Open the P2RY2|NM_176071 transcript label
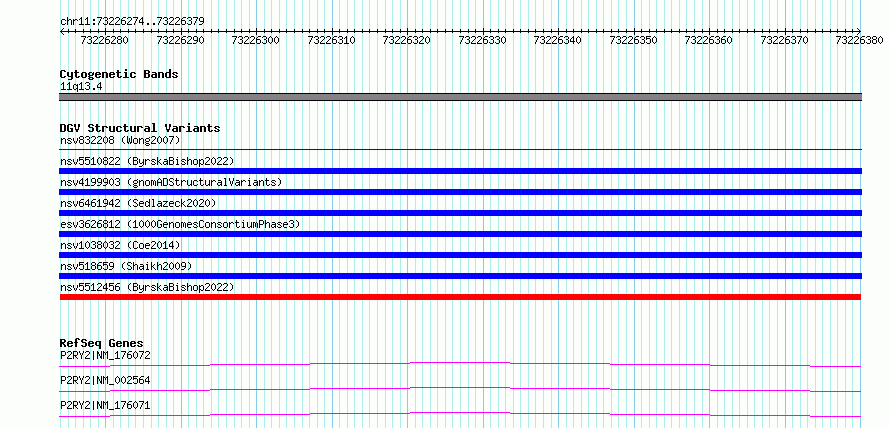890x428 pixels. 105,405
